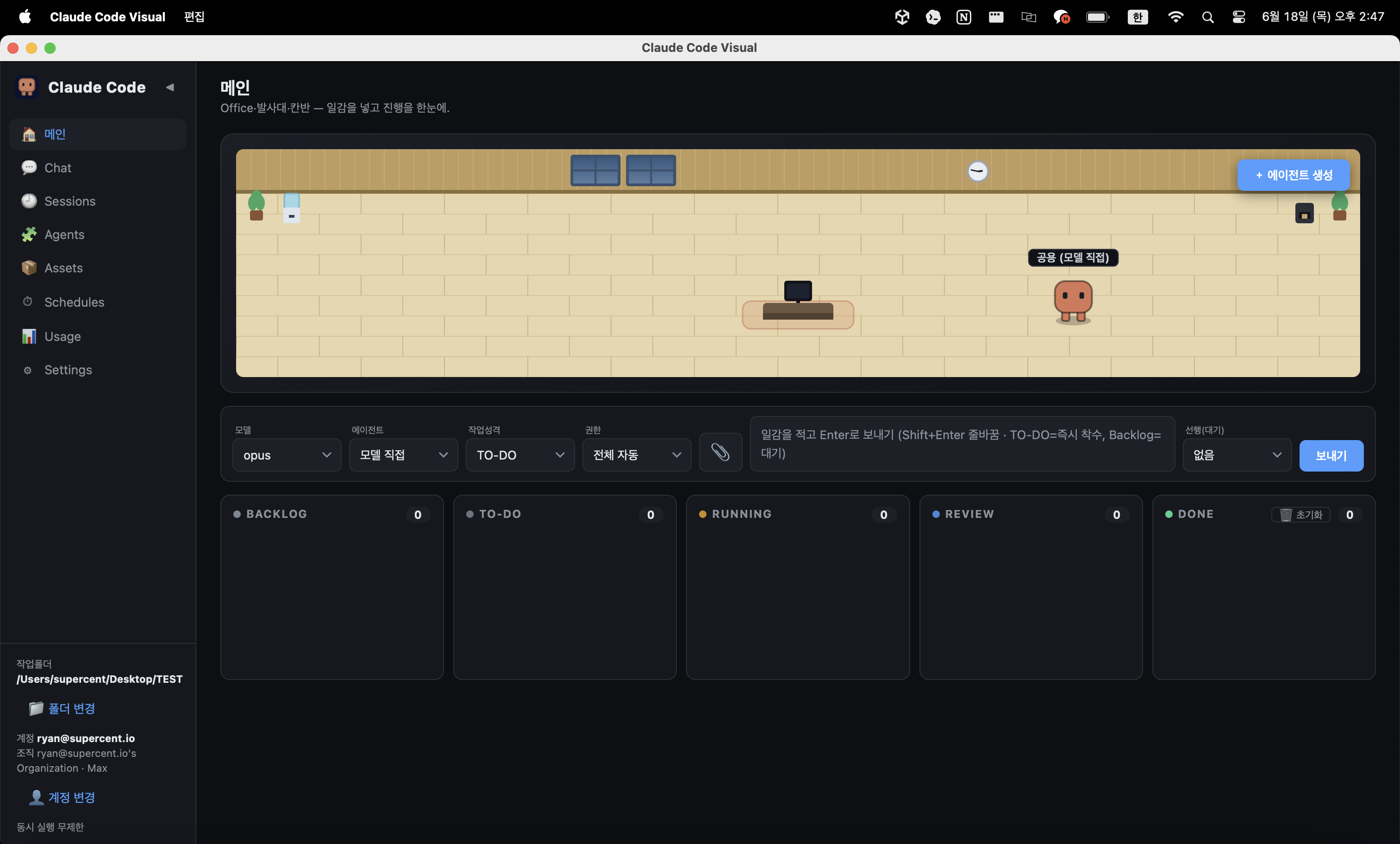Screen dimensions: 1400x844
Task: Click the + 에이전트 생성 button
Action: tap(1293, 175)
